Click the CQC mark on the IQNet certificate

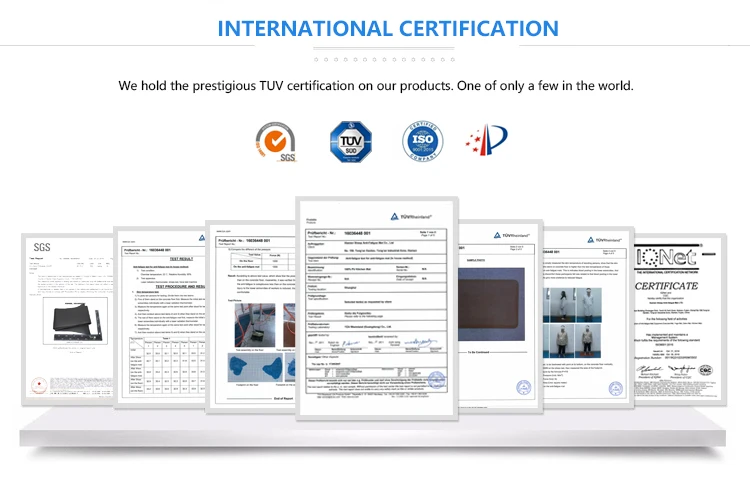705,370
